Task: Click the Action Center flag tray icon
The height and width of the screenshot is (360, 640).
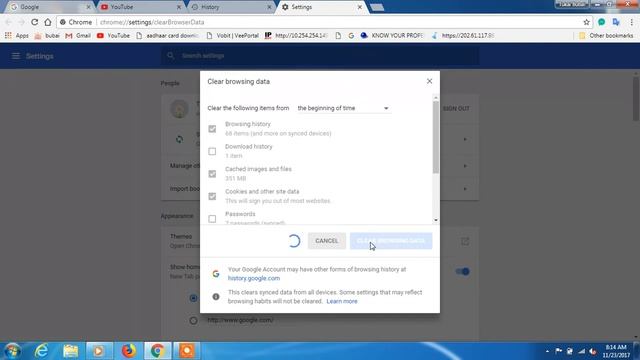Action: click(x=558, y=351)
